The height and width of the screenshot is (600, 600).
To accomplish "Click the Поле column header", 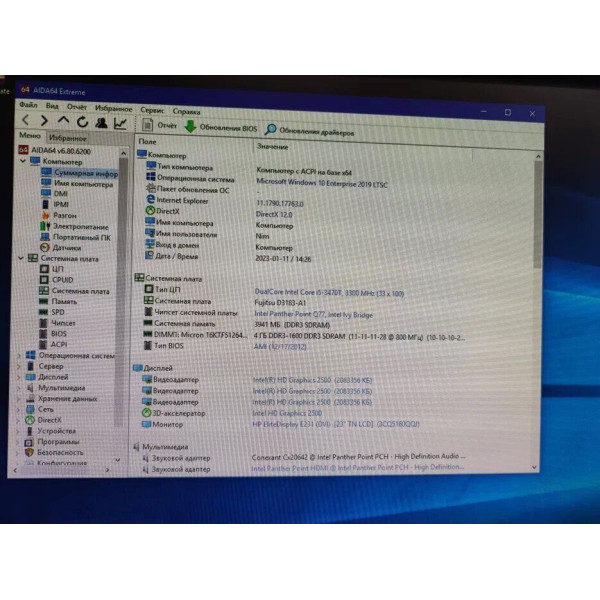I will 147,141.
